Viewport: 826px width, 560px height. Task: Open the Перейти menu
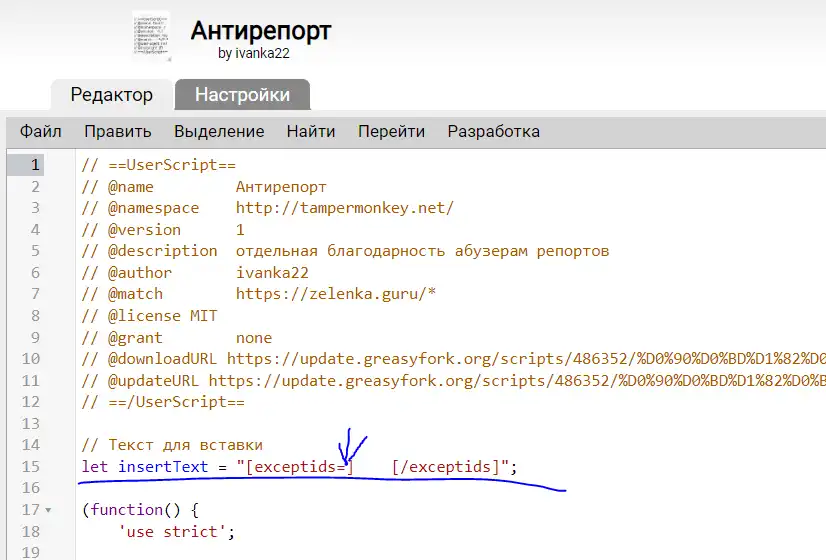point(391,131)
